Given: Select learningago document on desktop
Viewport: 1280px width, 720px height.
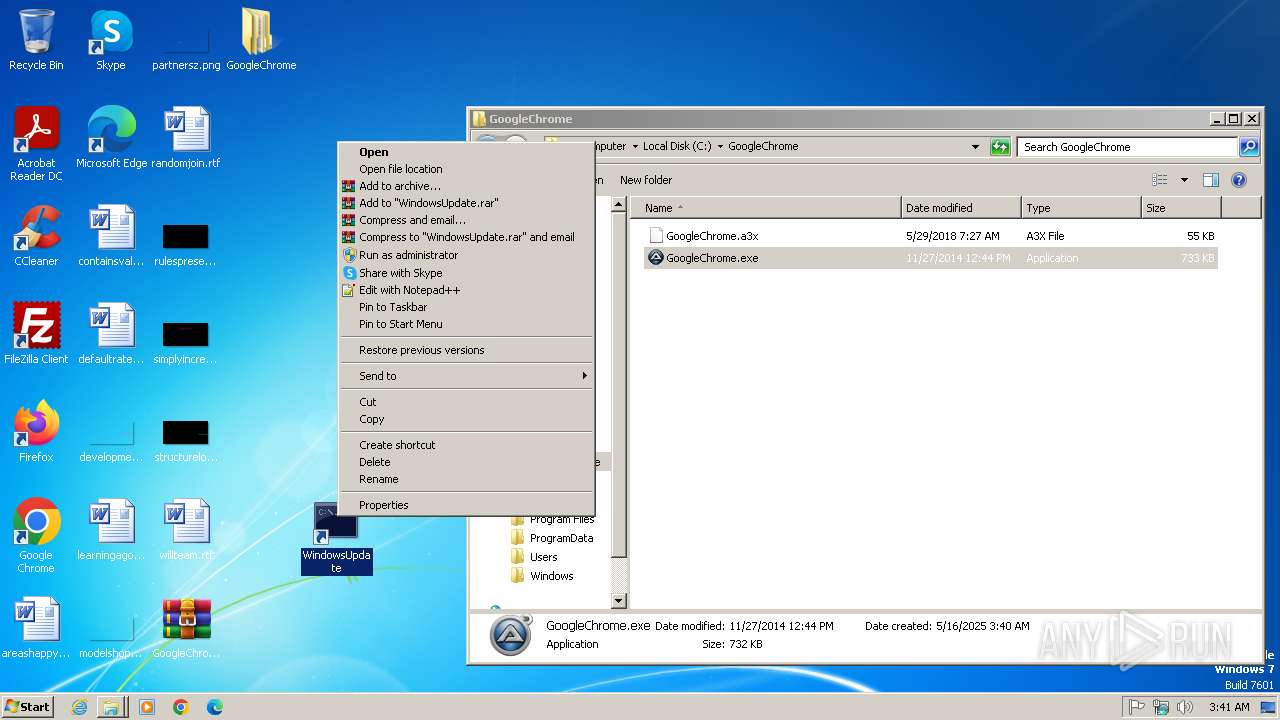Looking at the screenshot, I should tap(111, 530).
